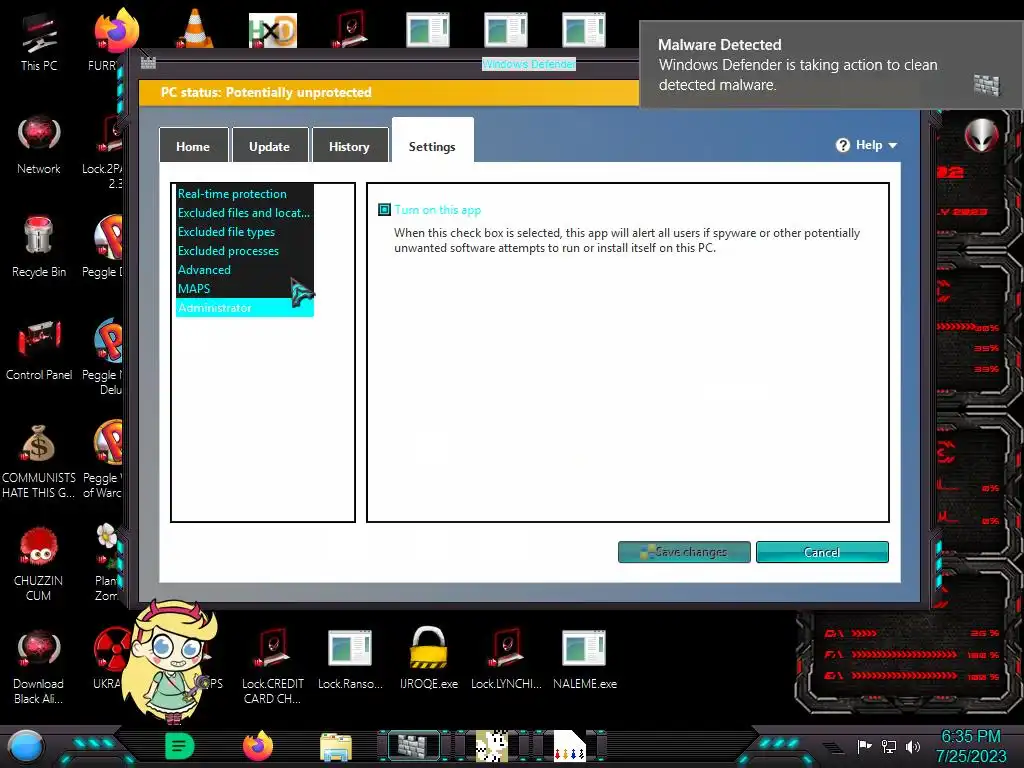Run the IJROQE.exe padlock icon

tap(428, 658)
